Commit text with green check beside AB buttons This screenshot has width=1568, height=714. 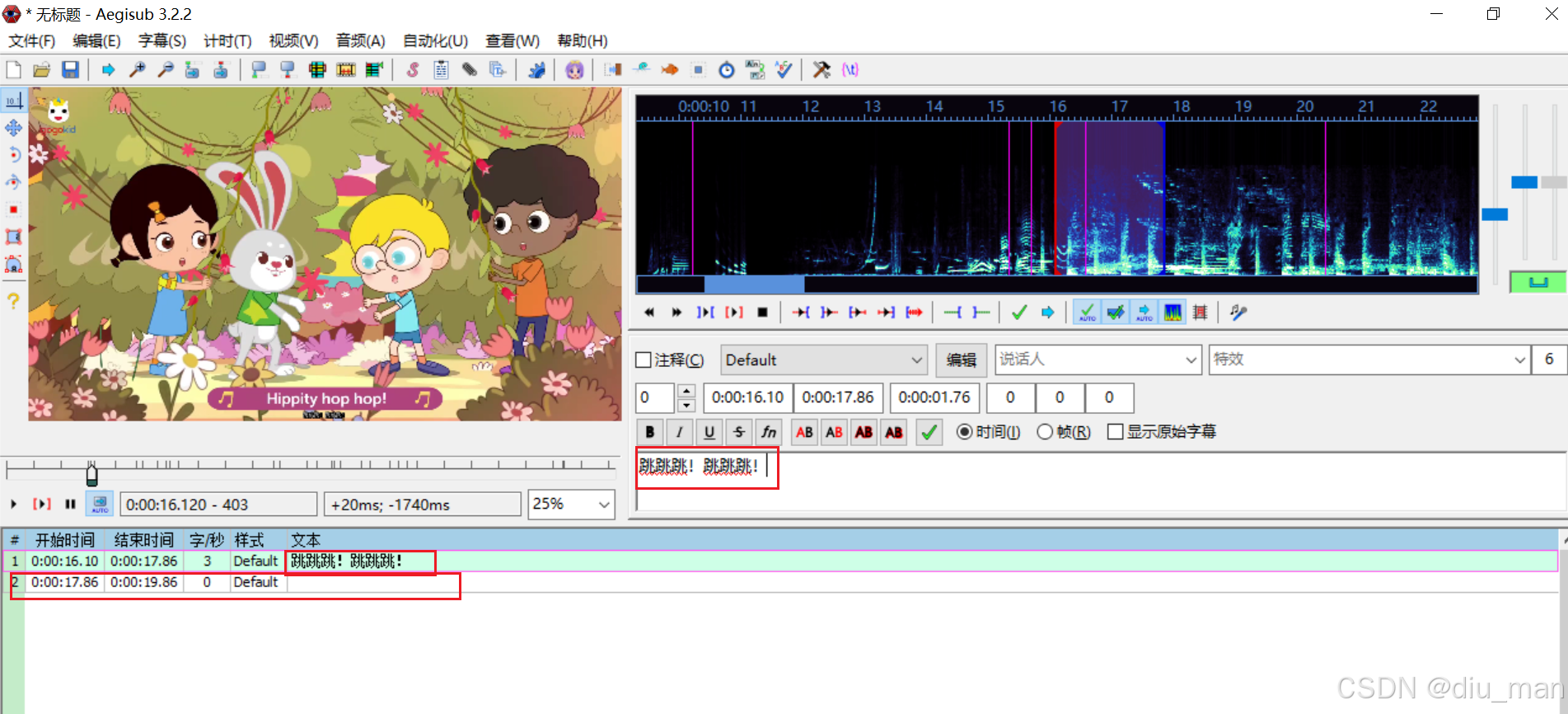[x=929, y=432]
